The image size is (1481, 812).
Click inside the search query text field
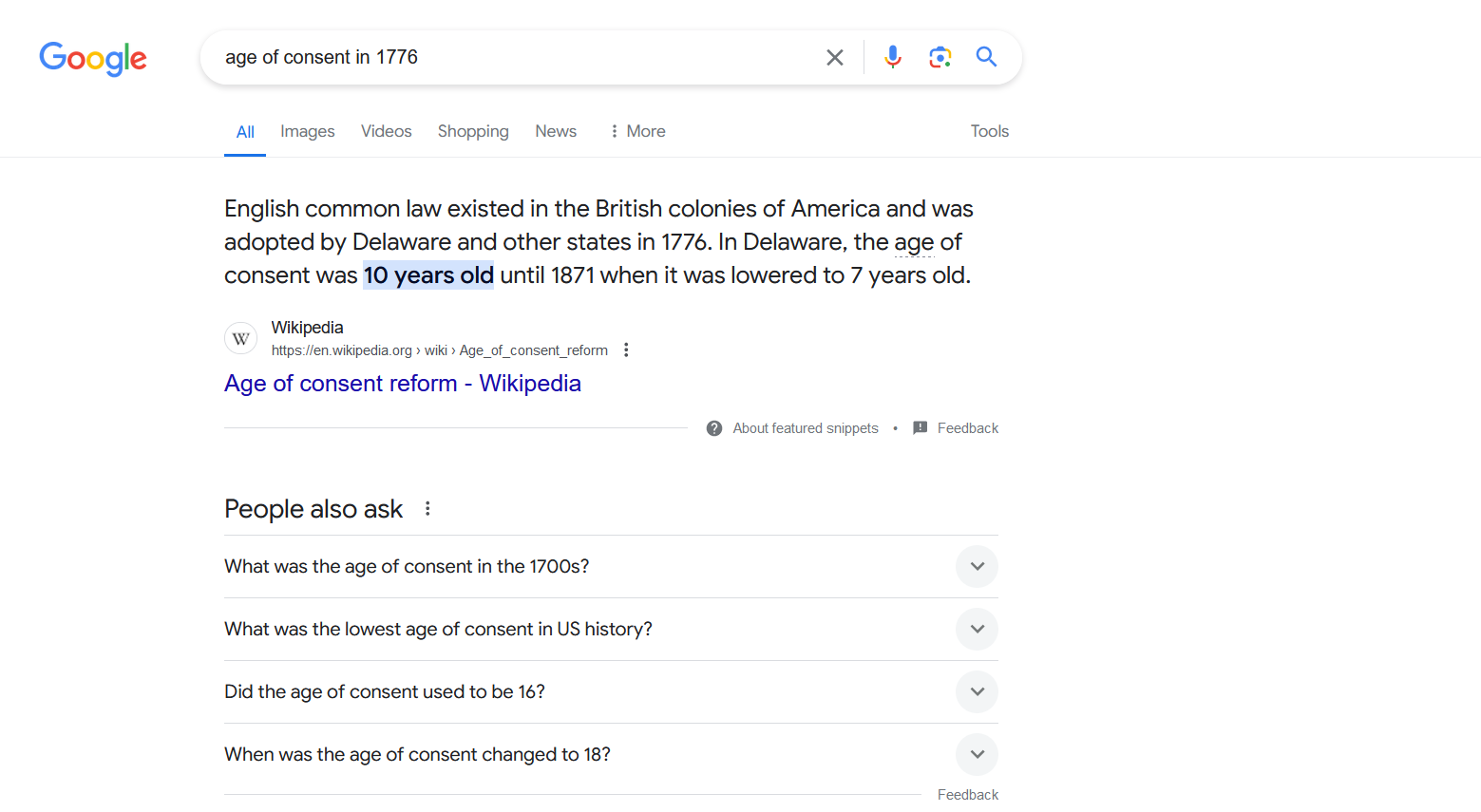coord(513,57)
